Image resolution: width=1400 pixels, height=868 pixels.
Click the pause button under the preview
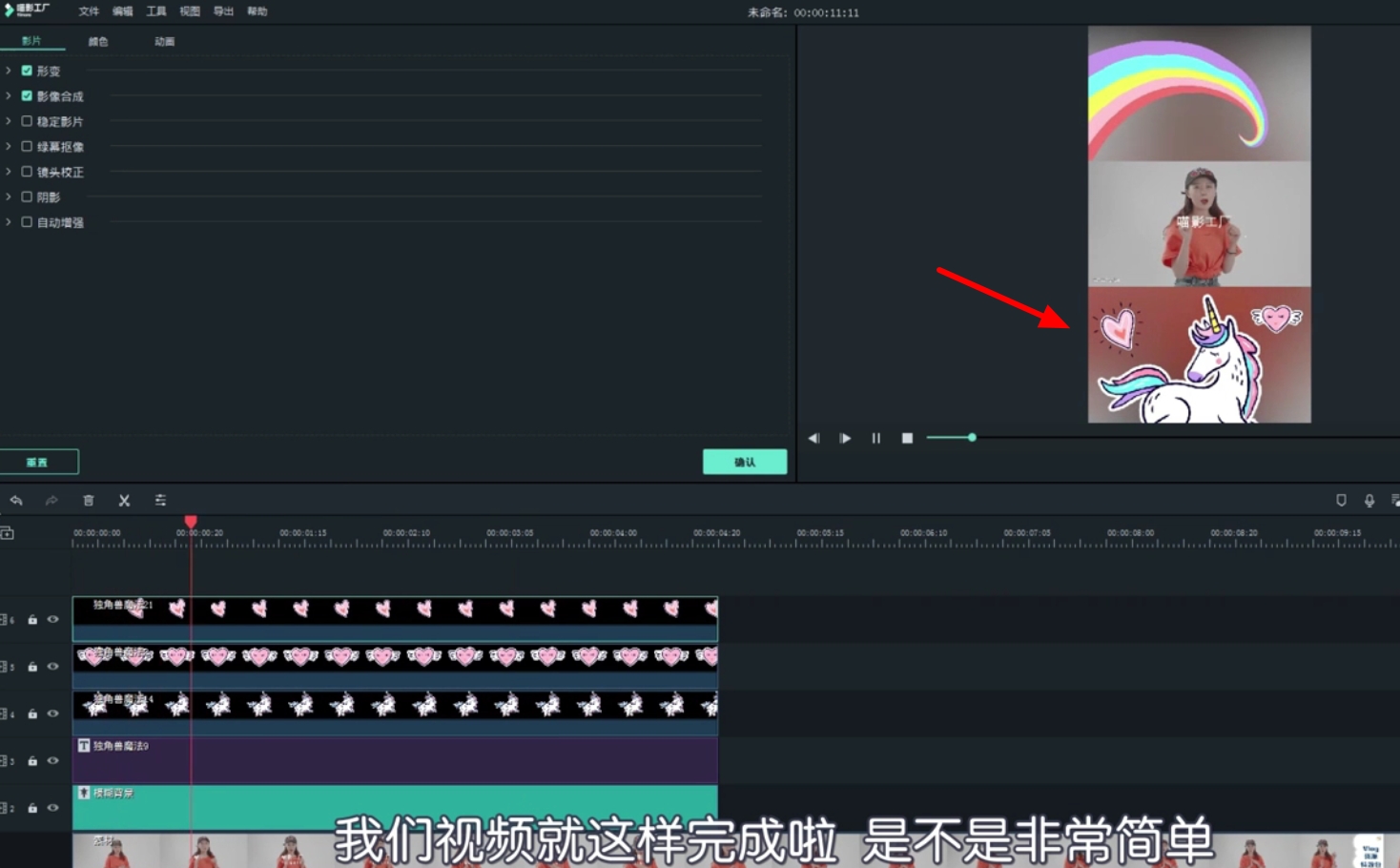pyautogui.click(x=876, y=437)
